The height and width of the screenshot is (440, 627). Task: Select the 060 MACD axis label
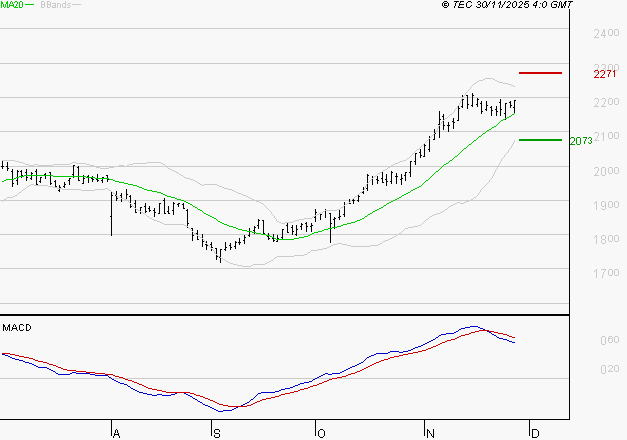(609, 340)
